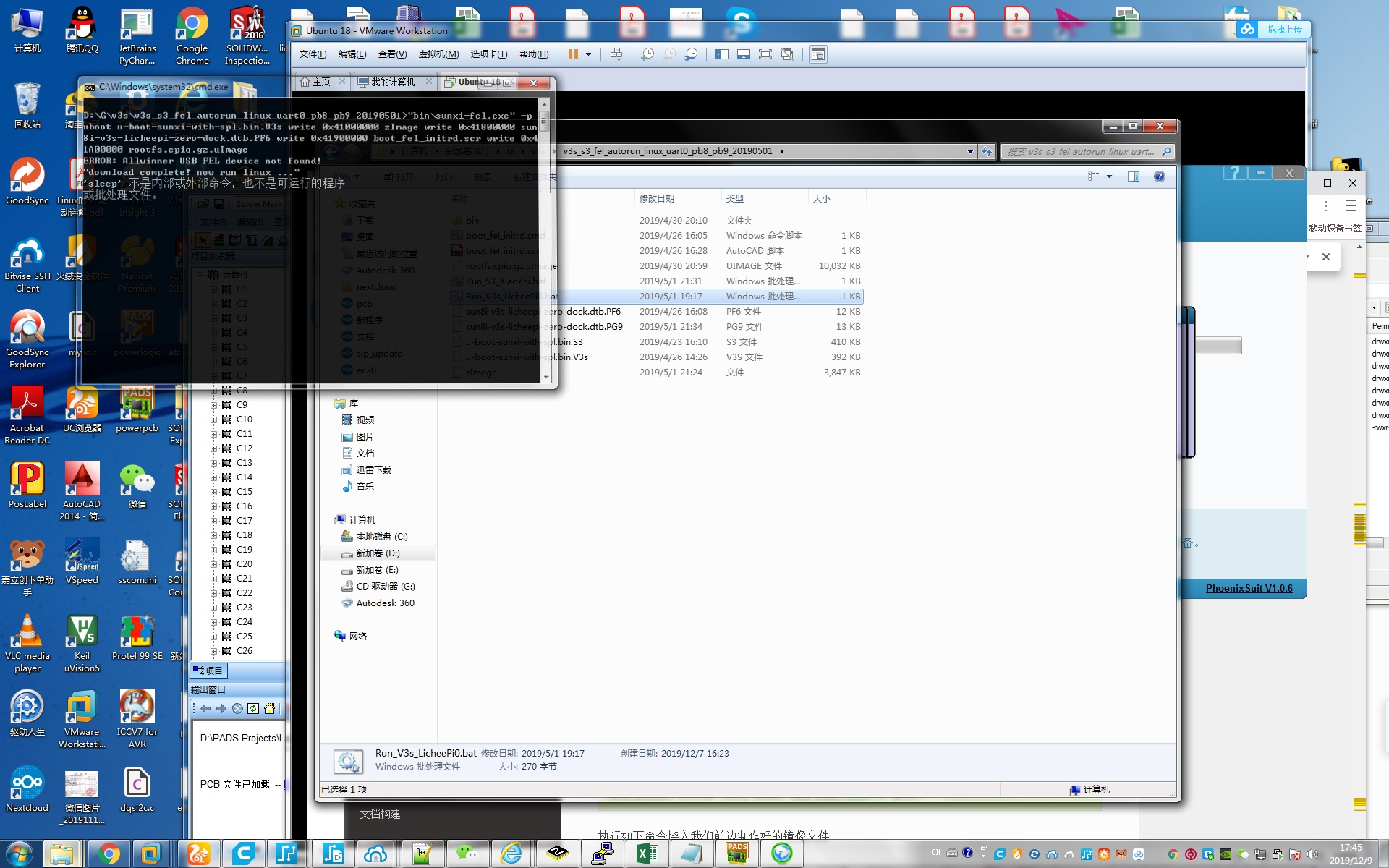This screenshot has height=868, width=1389.
Task: Open the 虚拟机(M) menu
Action: 438,54
